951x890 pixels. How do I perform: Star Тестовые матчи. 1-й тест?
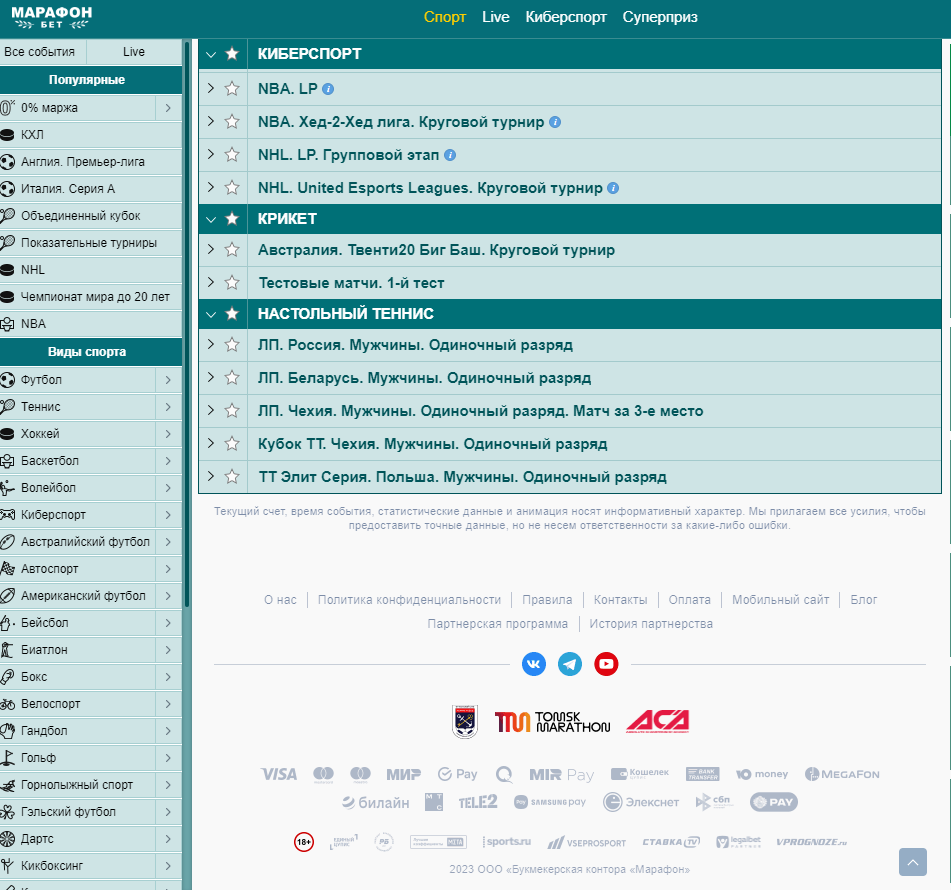point(232,282)
